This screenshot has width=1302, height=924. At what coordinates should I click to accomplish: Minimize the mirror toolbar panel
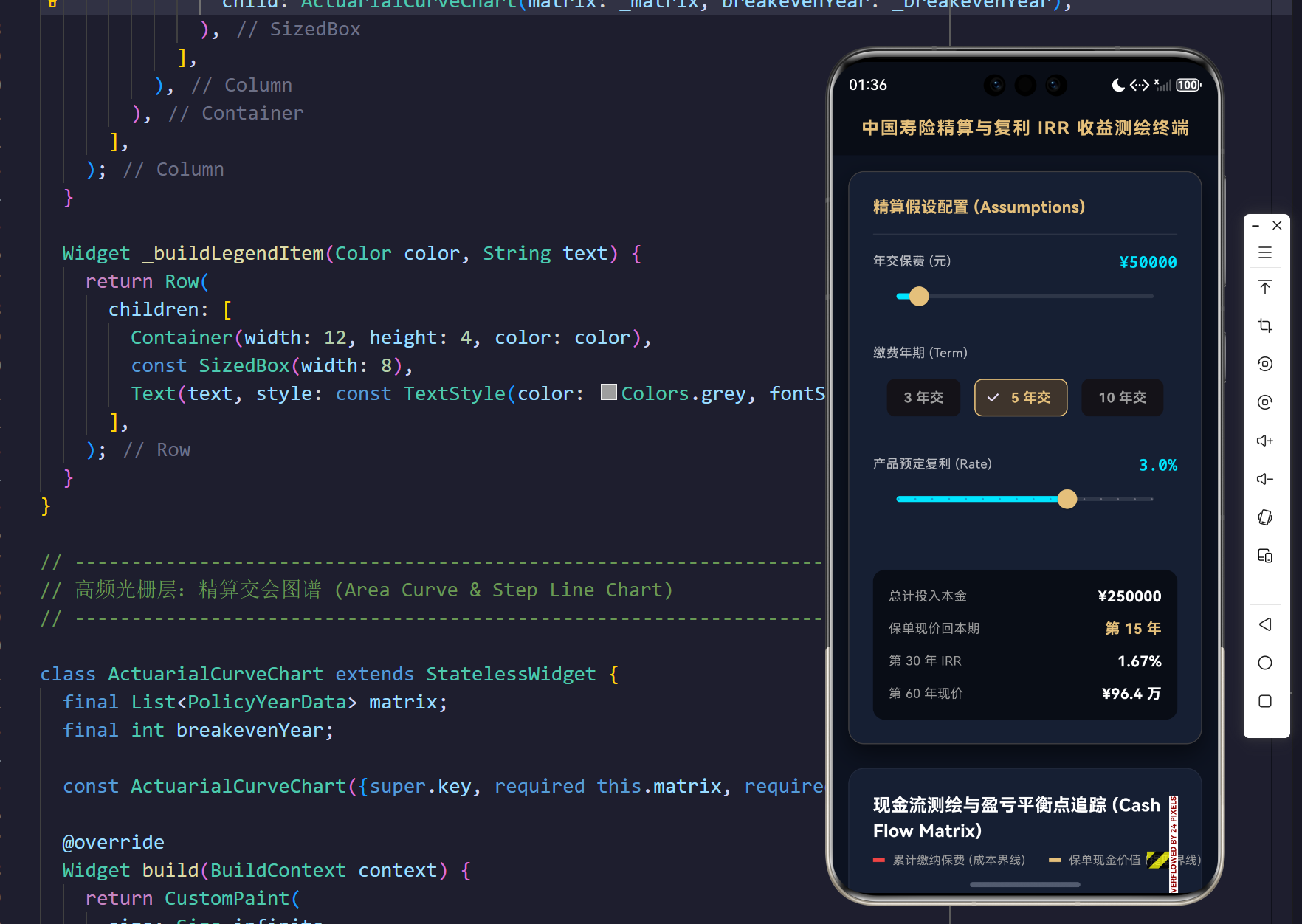point(1255,226)
